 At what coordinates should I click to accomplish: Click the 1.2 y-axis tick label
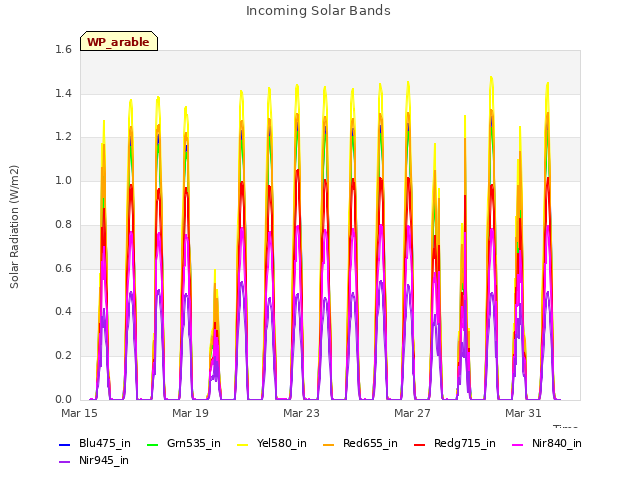(x=63, y=137)
